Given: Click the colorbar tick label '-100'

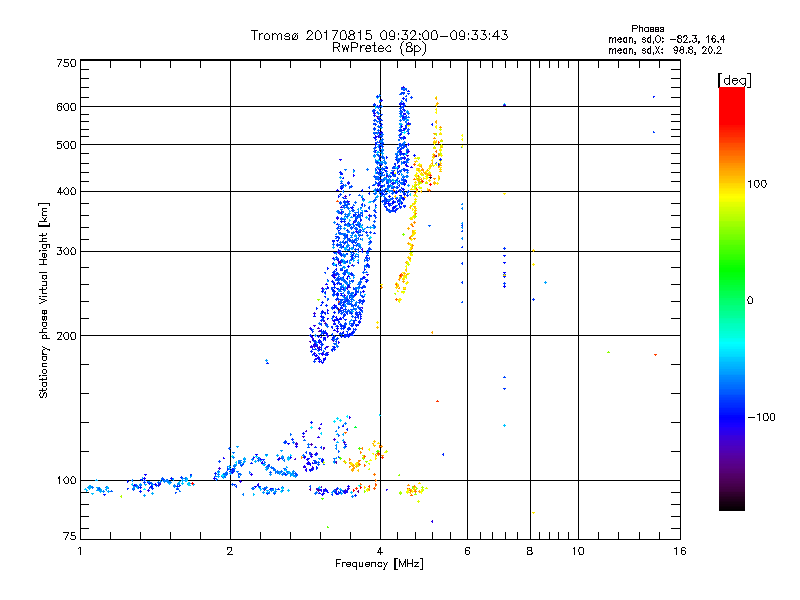Looking at the screenshot, I should (x=762, y=417).
